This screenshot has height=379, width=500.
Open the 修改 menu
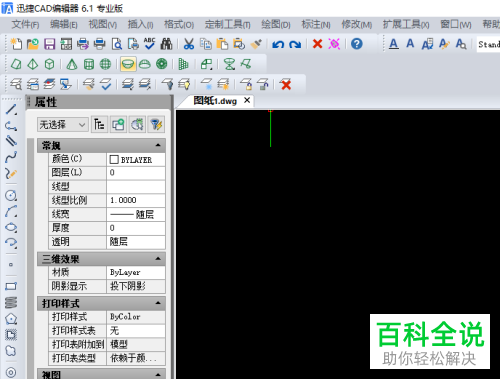click(x=357, y=24)
